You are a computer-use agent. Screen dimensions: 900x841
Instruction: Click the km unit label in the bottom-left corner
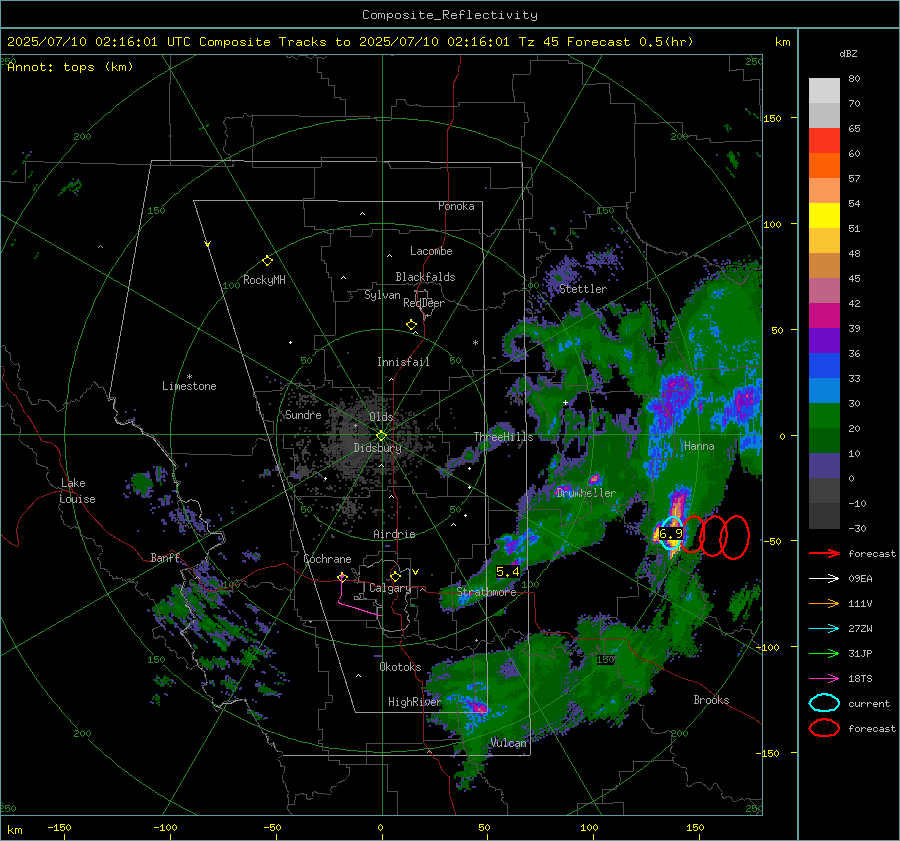pyautogui.click(x=15, y=830)
